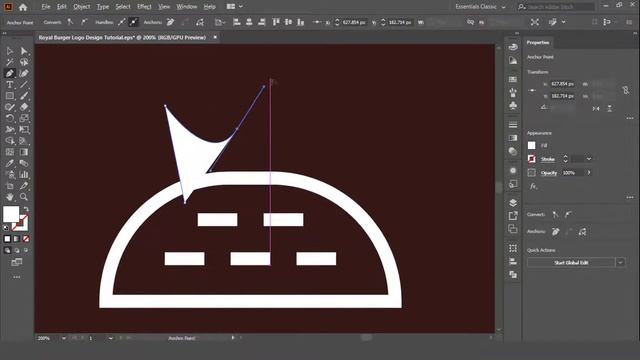Convert anchor to corner in Properties panel
The image size is (640, 360).
pyautogui.click(x=555, y=214)
